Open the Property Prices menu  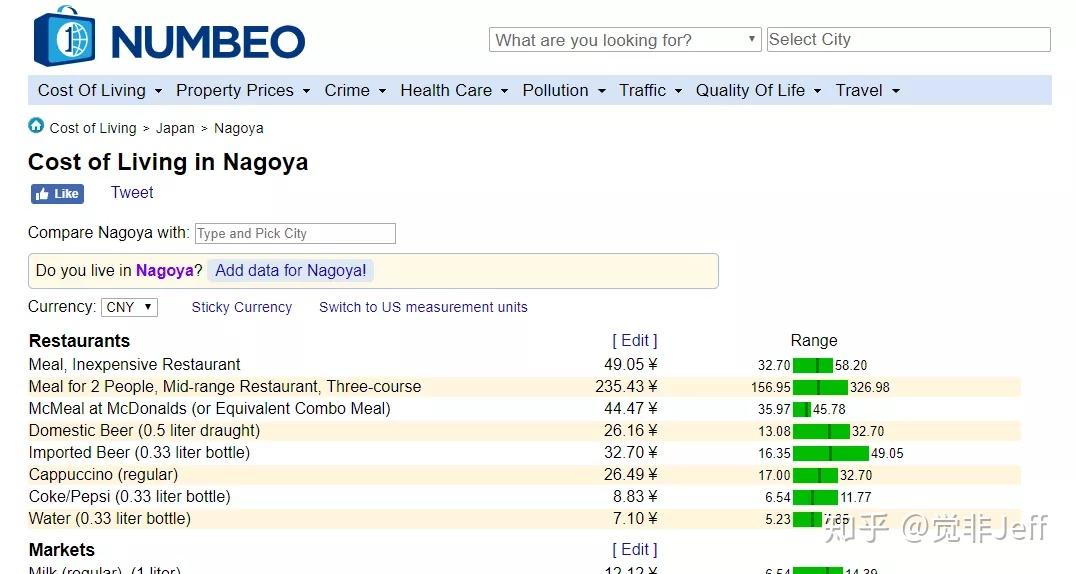(242, 90)
